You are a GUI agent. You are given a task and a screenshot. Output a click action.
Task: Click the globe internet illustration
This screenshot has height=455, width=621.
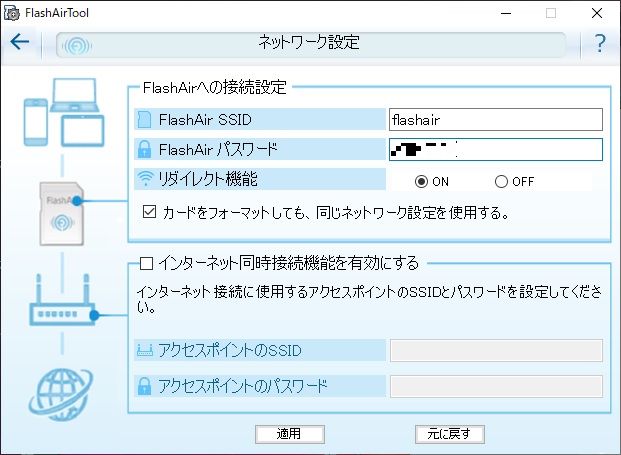tap(61, 394)
